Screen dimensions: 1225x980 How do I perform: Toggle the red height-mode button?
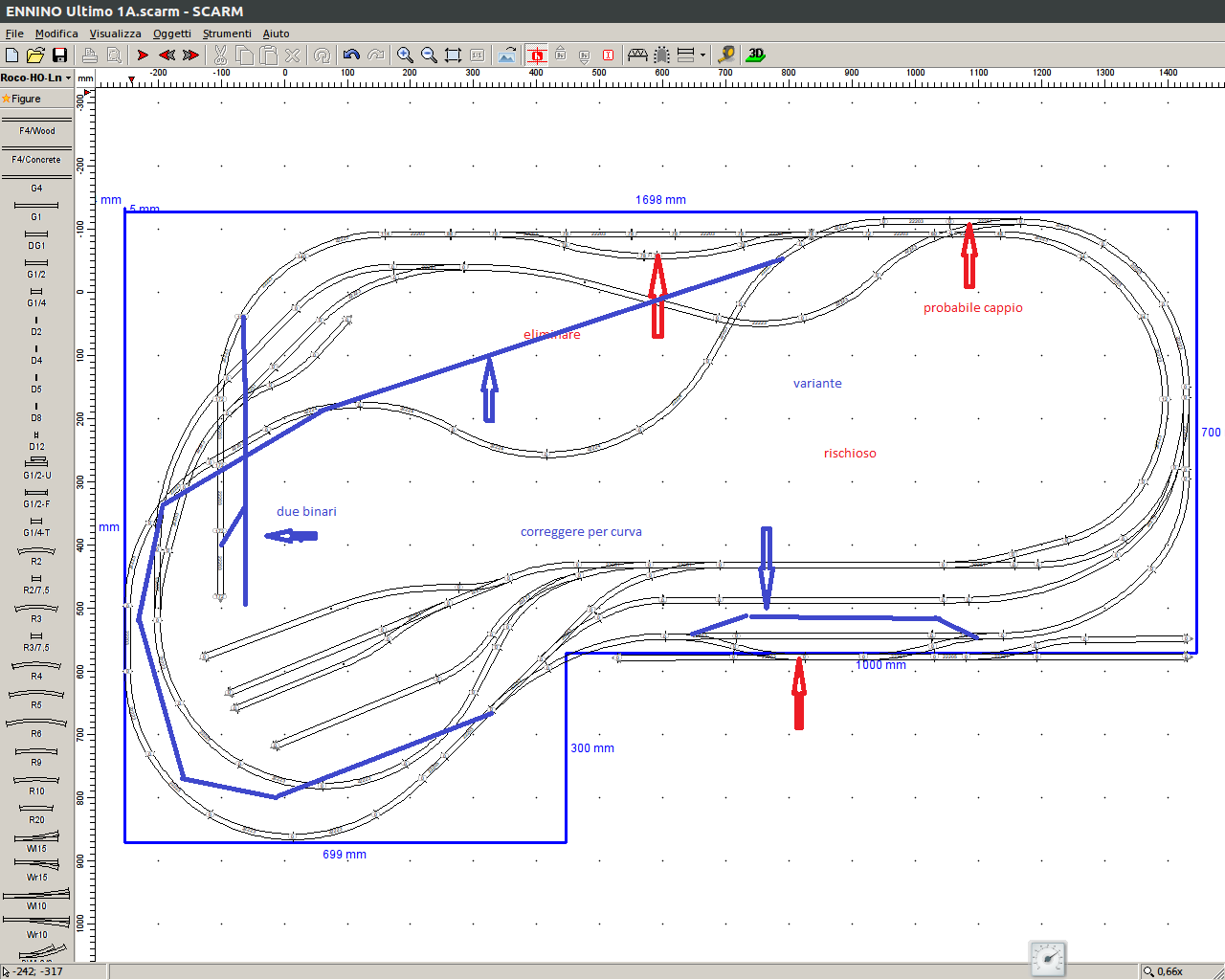pyautogui.click(x=537, y=55)
